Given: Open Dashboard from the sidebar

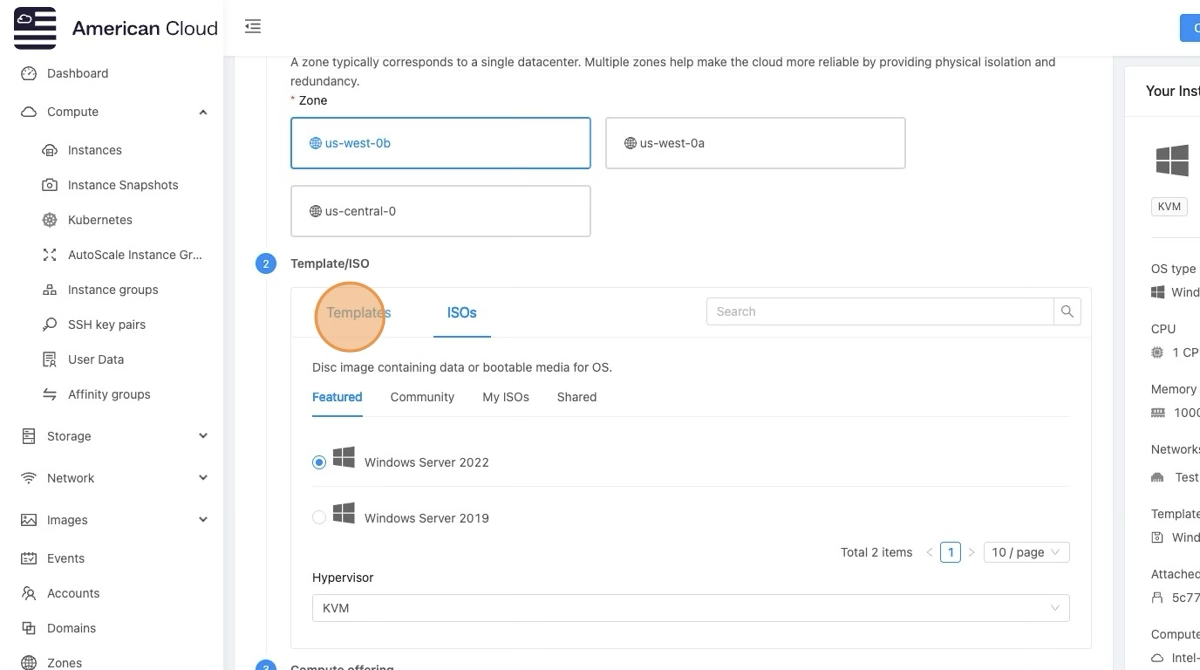Looking at the screenshot, I should tap(77, 73).
